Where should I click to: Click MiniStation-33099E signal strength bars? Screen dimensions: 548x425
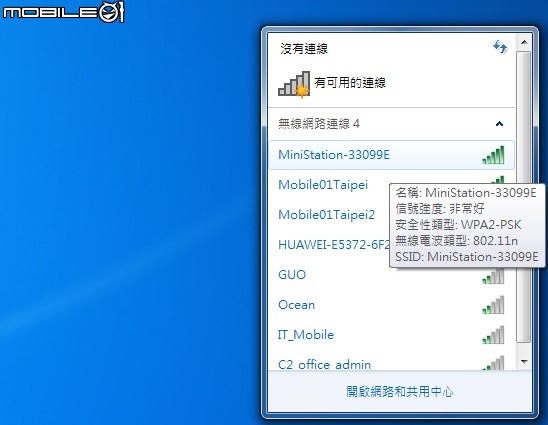(x=493, y=155)
